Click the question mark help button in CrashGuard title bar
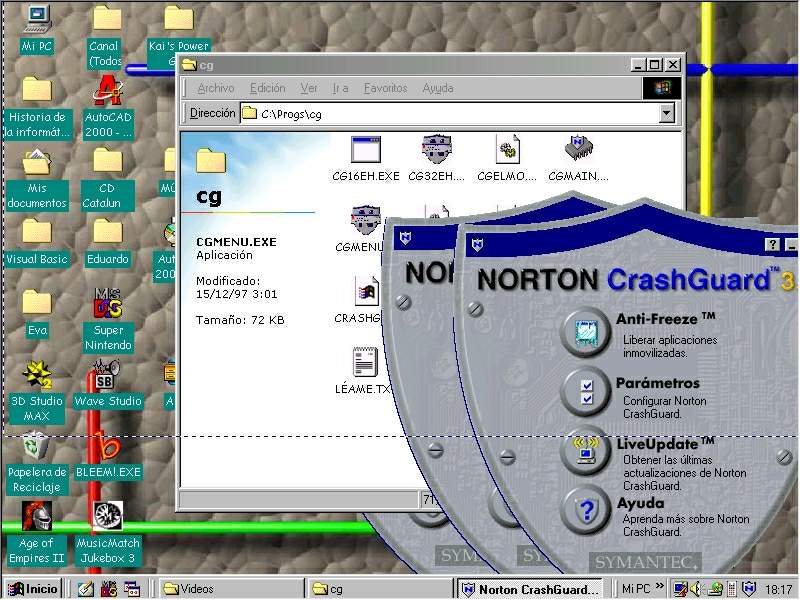 click(x=772, y=244)
